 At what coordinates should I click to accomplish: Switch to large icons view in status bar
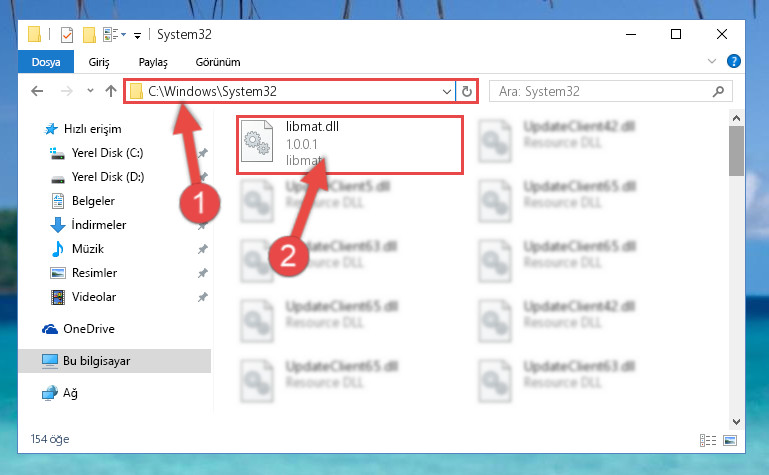point(730,440)
